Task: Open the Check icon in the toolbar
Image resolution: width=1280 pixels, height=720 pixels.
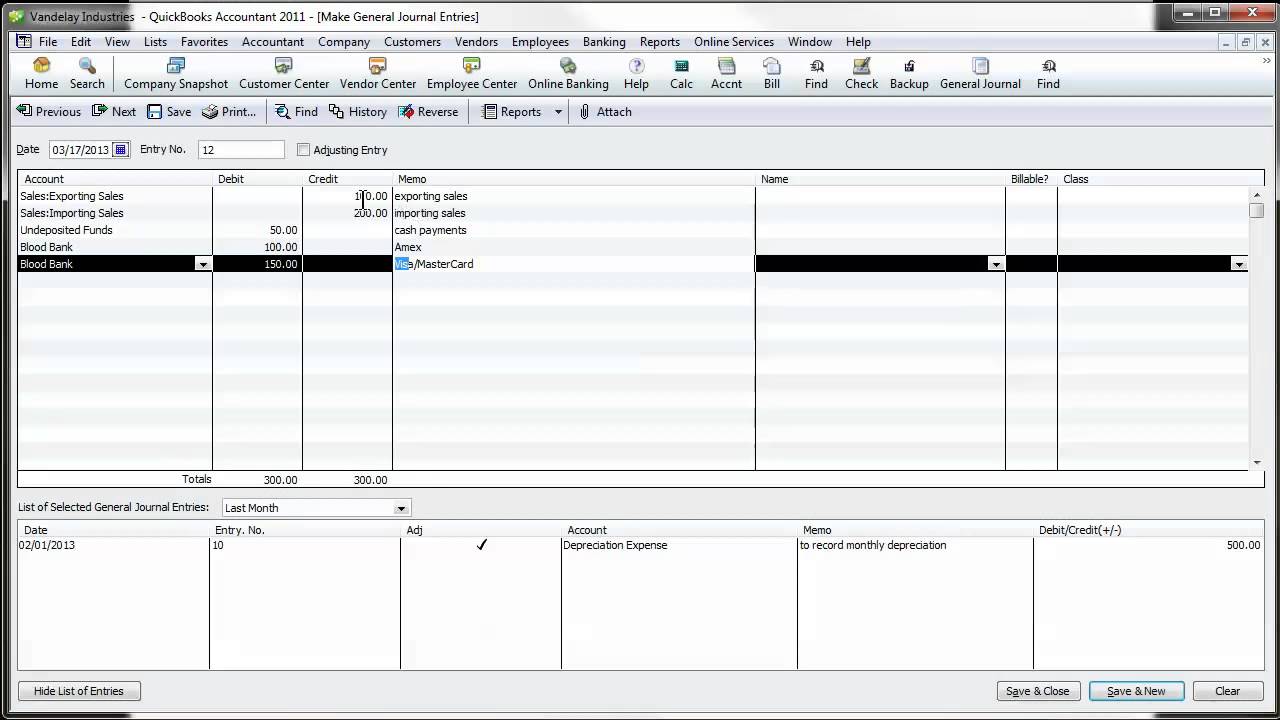Action: pyautogui.click(x=861, y=74)
